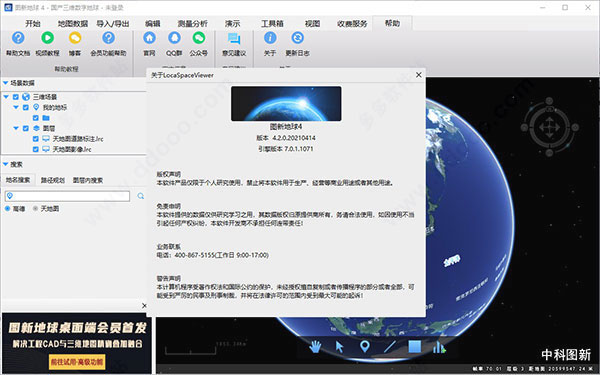The height and width of the screenshot is (375, 600).
Task: Click the bar chart analysis tool on the globe toolbar
Action: click(x=439, y=347)
